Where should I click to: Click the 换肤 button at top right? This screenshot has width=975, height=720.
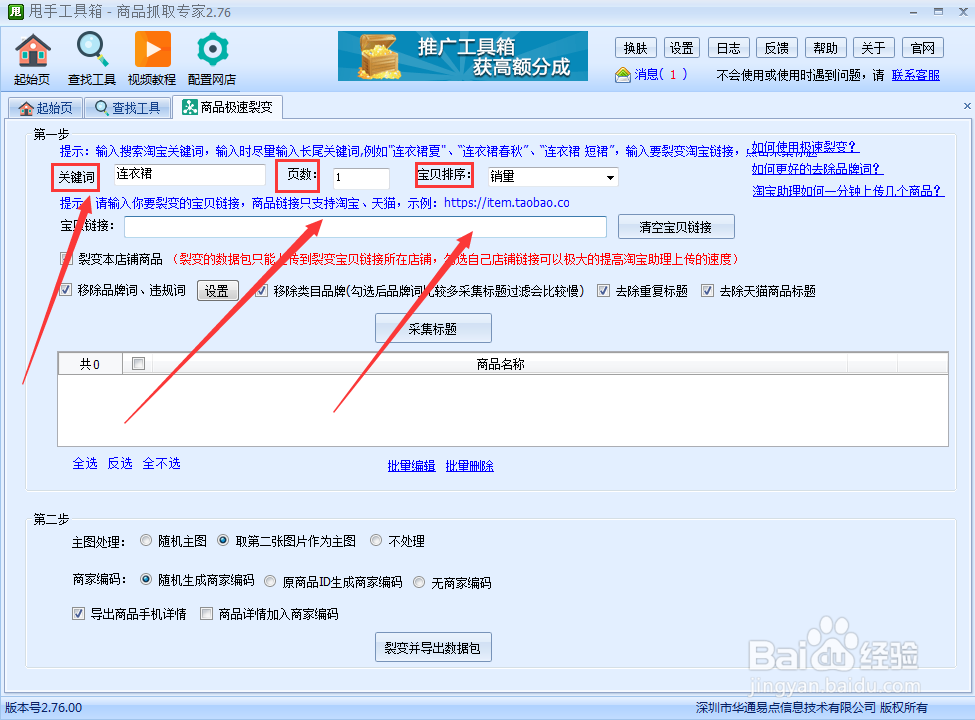pos(636,47)
